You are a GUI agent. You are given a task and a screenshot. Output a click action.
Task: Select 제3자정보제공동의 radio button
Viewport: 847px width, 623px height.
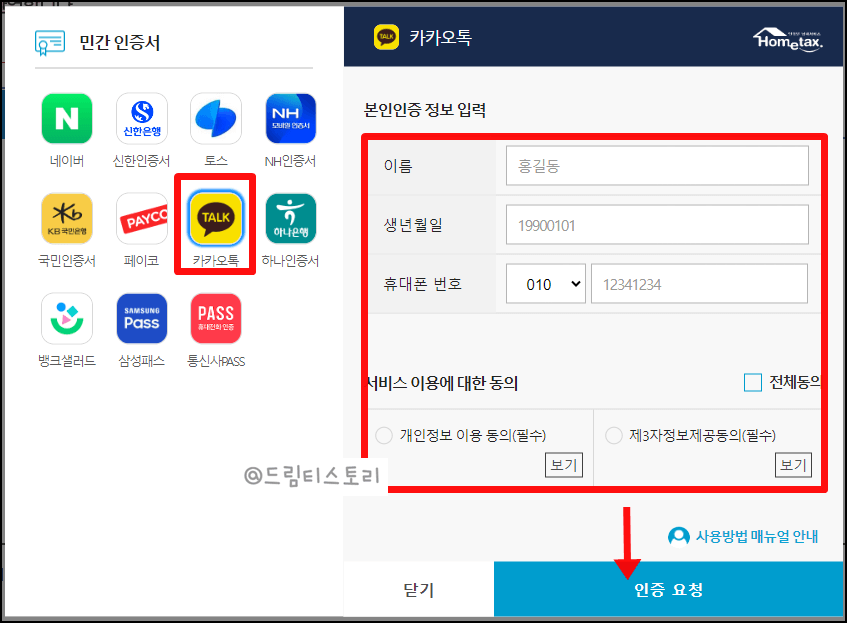[x=611, y=434]
